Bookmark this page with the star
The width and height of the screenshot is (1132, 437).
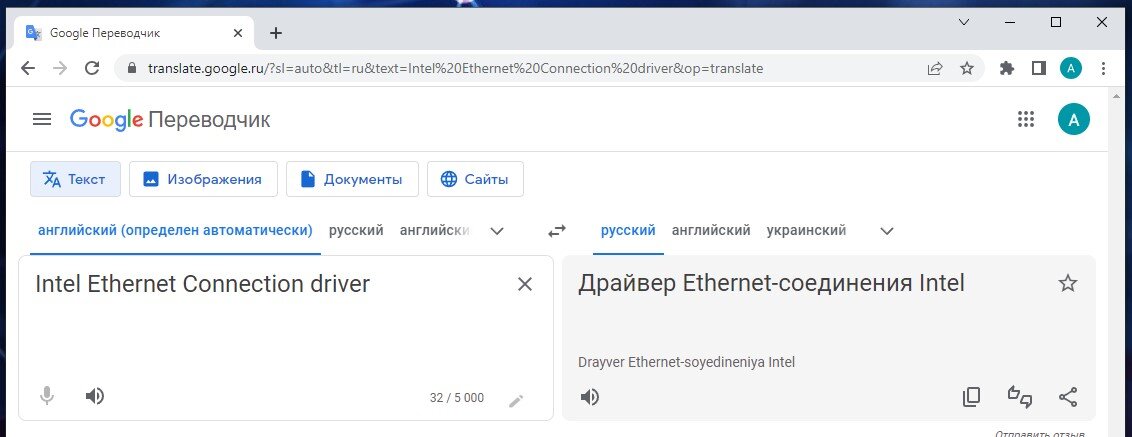(x=967, y=68)
